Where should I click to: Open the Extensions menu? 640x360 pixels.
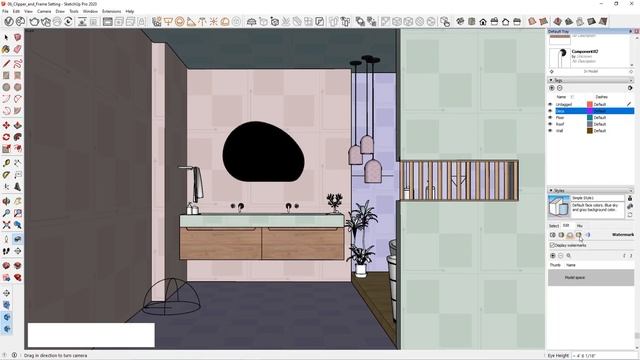tap(111, 11)
